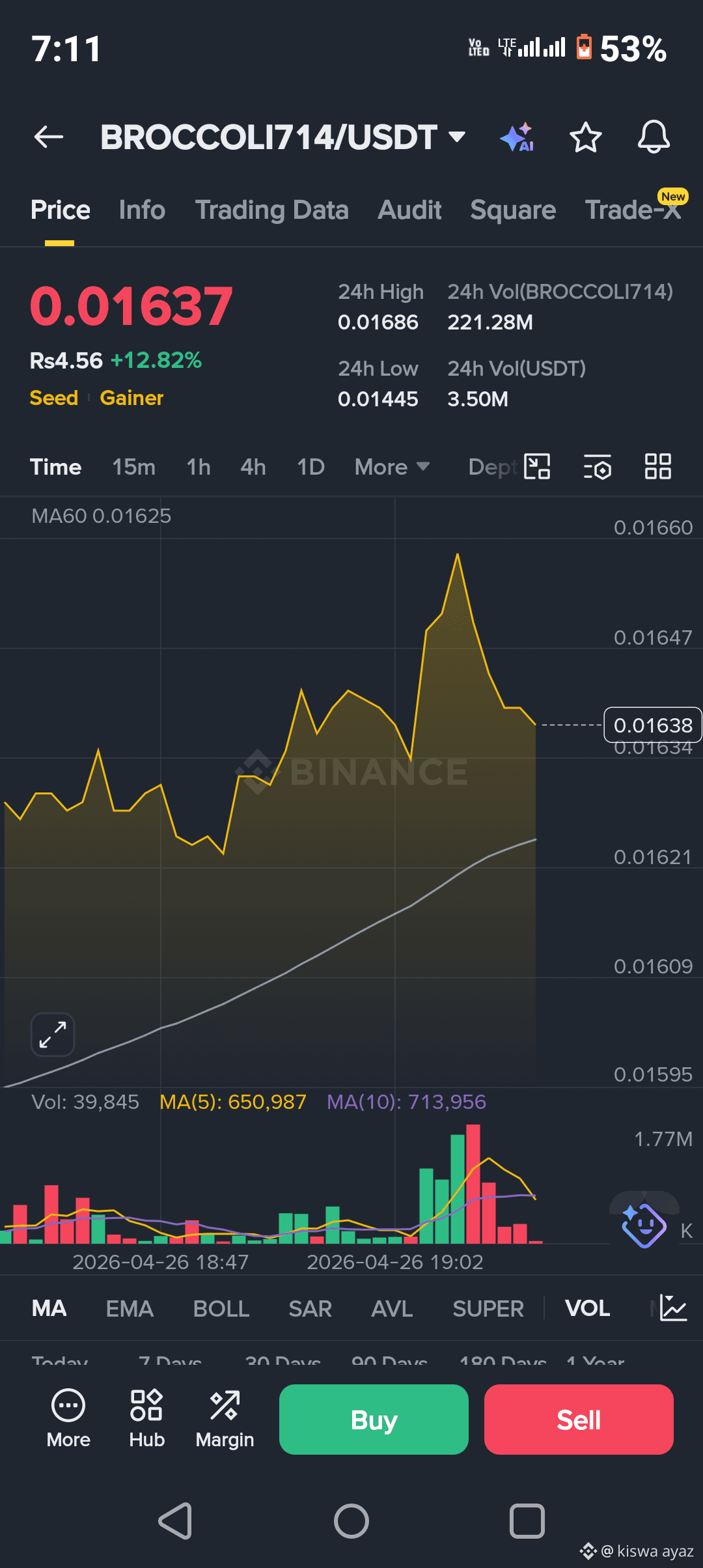Tap the tallest red volume bar
The height and width of the screenshot is (1568, 703).
473,1184
